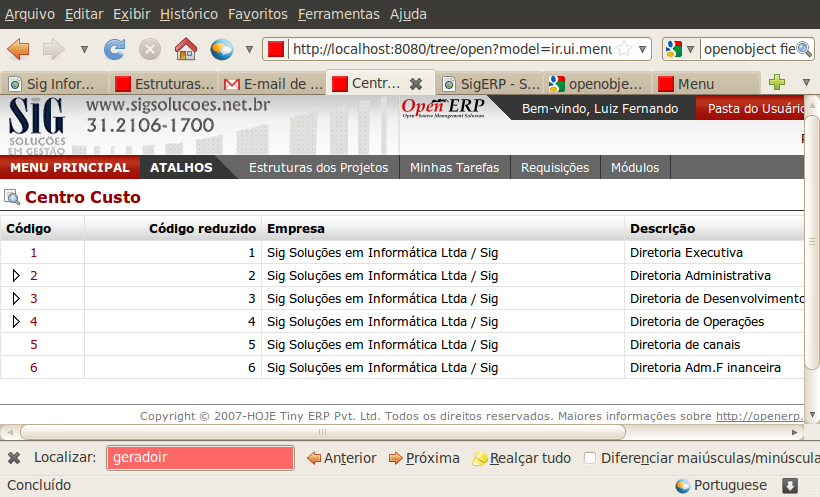Select ATALHOS
Screen dimensions: 820x497
point(181,167)
